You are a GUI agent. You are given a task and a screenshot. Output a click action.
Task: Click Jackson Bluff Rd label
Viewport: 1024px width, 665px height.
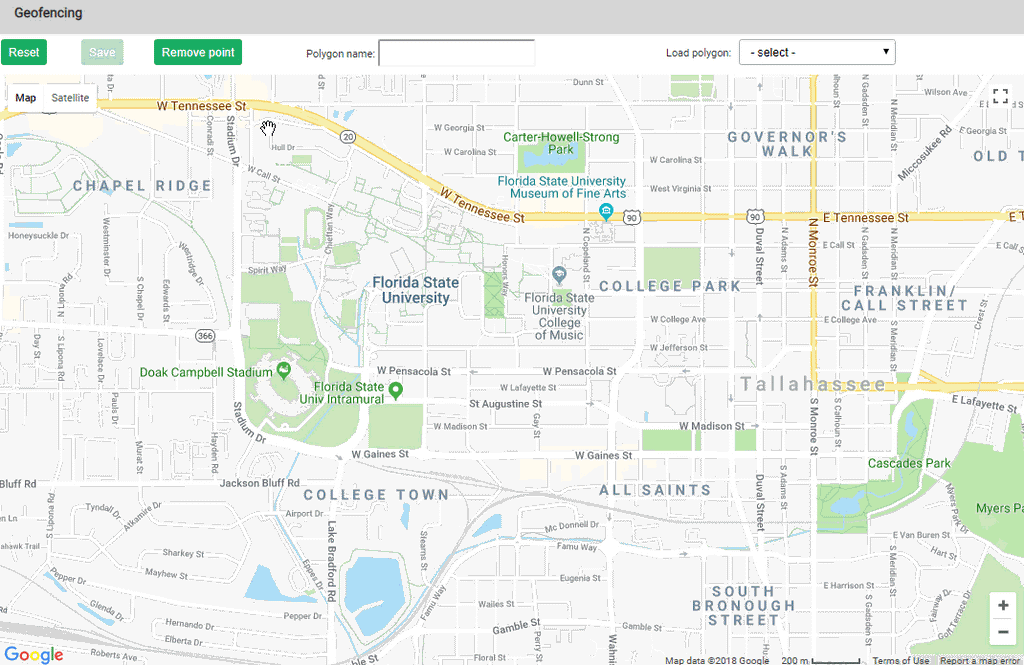(x=259, y=483)
